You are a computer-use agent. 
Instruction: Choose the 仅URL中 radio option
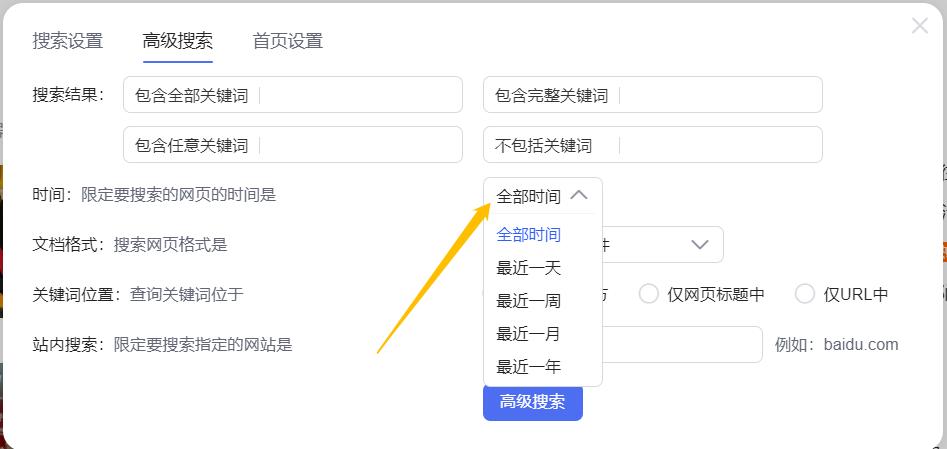tap(805, 294)
